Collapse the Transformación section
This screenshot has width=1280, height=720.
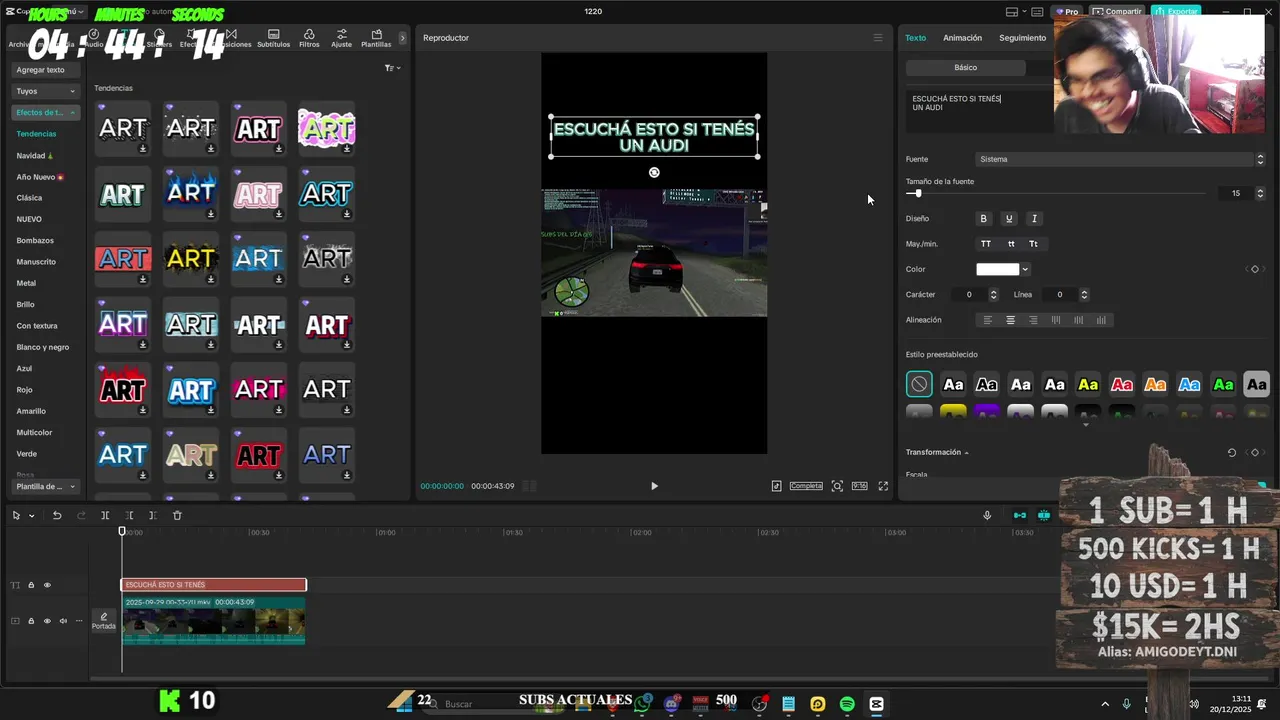point(966,453)
